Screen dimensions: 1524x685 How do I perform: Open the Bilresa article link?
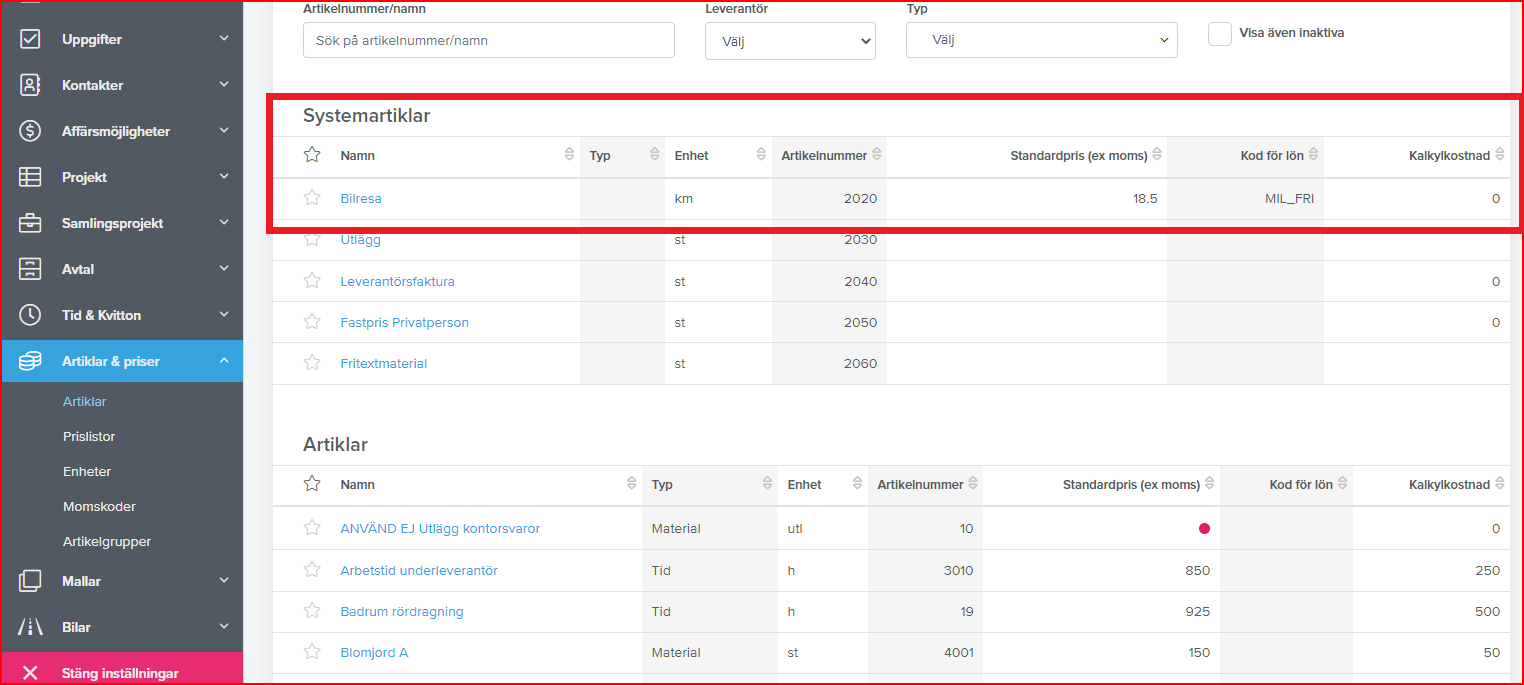pos(361,198)
